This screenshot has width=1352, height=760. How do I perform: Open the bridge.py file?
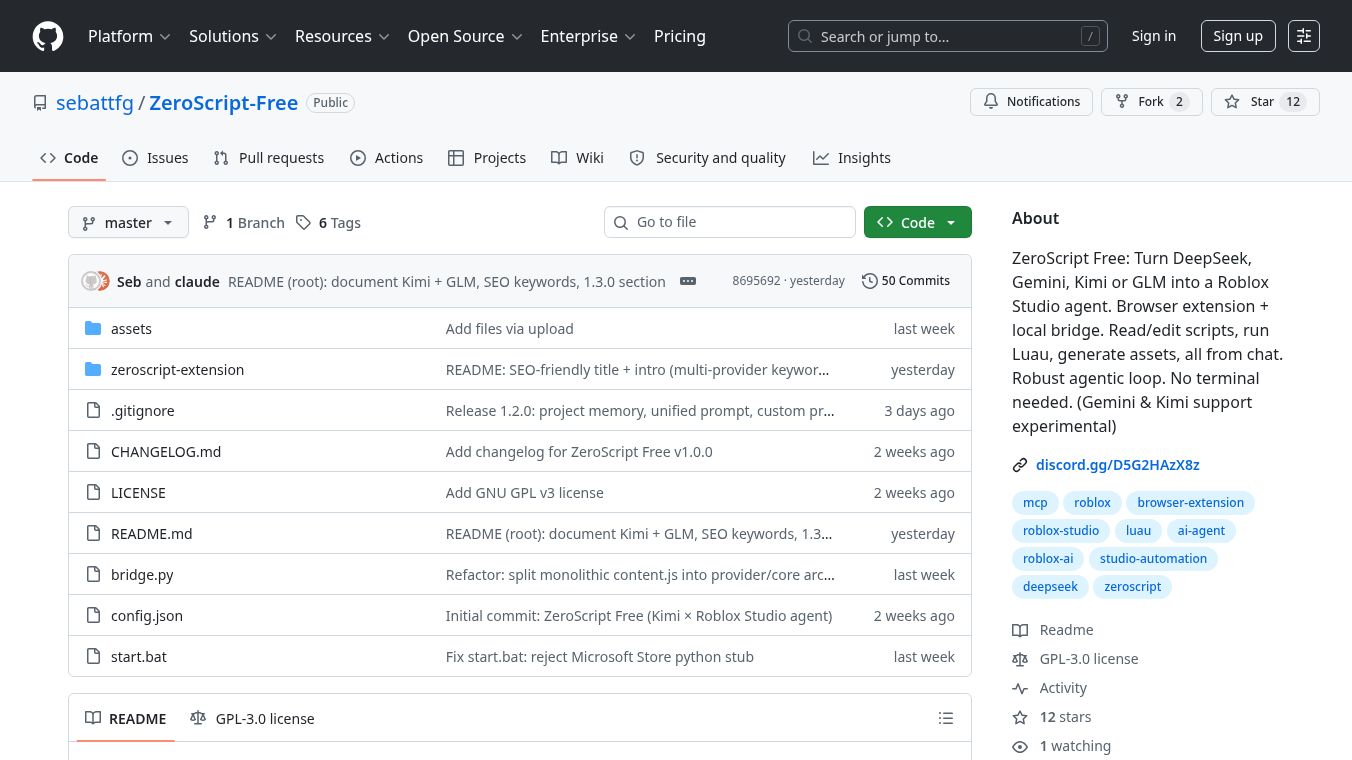click(x=142, y=575)
